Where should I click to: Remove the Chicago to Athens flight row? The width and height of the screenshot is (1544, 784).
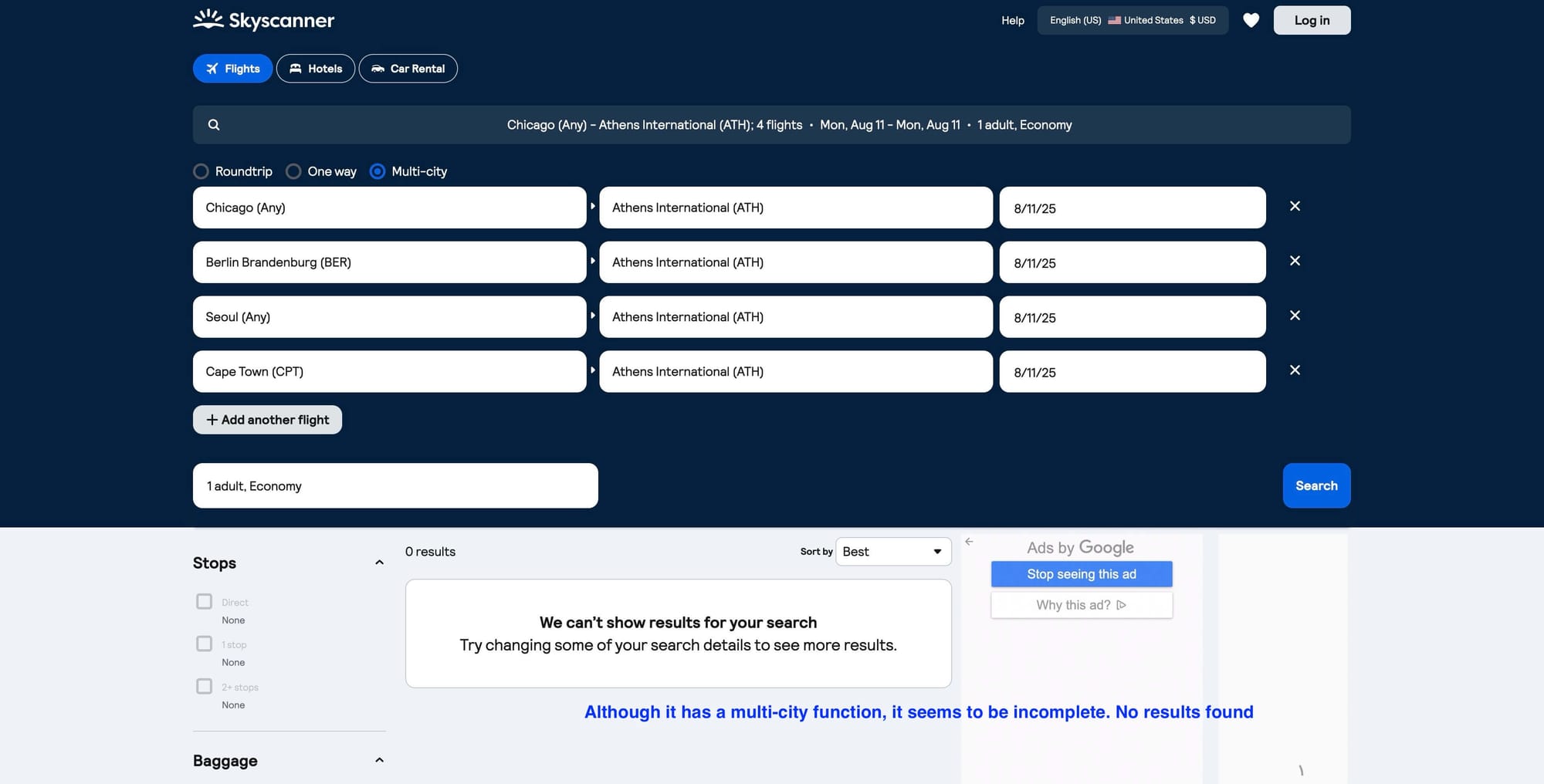point(1295,206)
